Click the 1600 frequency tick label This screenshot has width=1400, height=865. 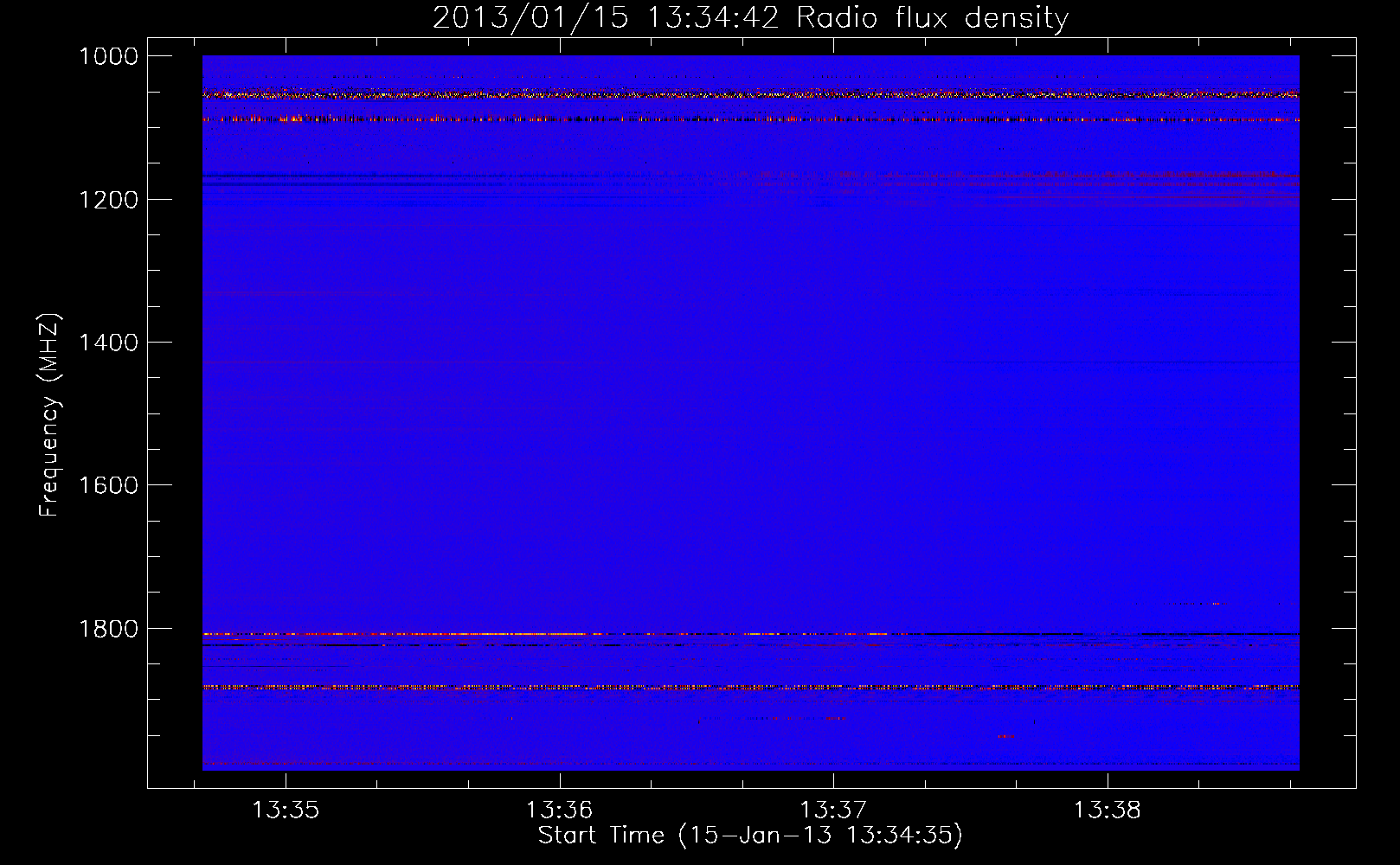click(108, 485)
